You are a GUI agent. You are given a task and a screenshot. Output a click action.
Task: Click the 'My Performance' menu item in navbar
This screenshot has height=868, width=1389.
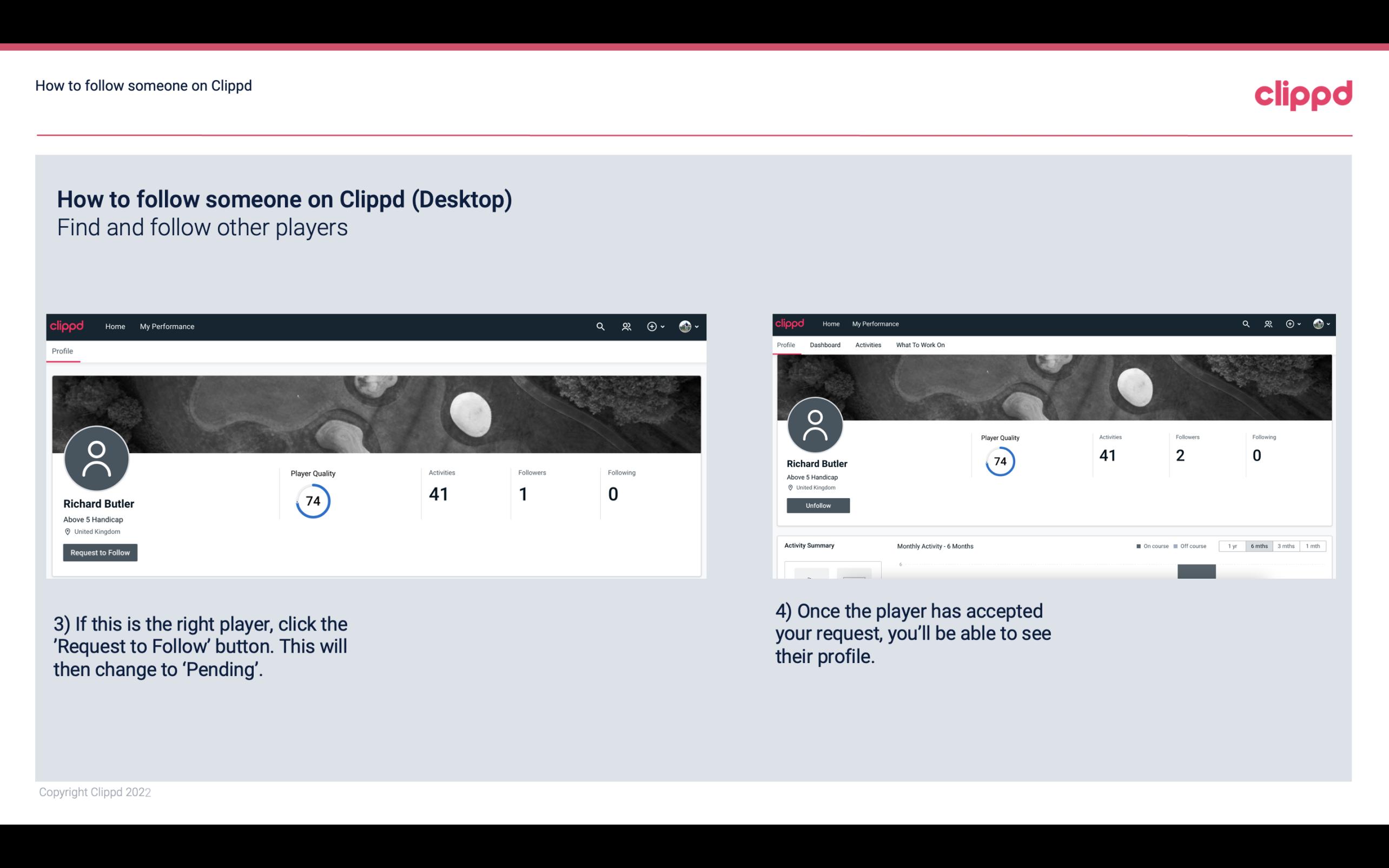point(167,326)
